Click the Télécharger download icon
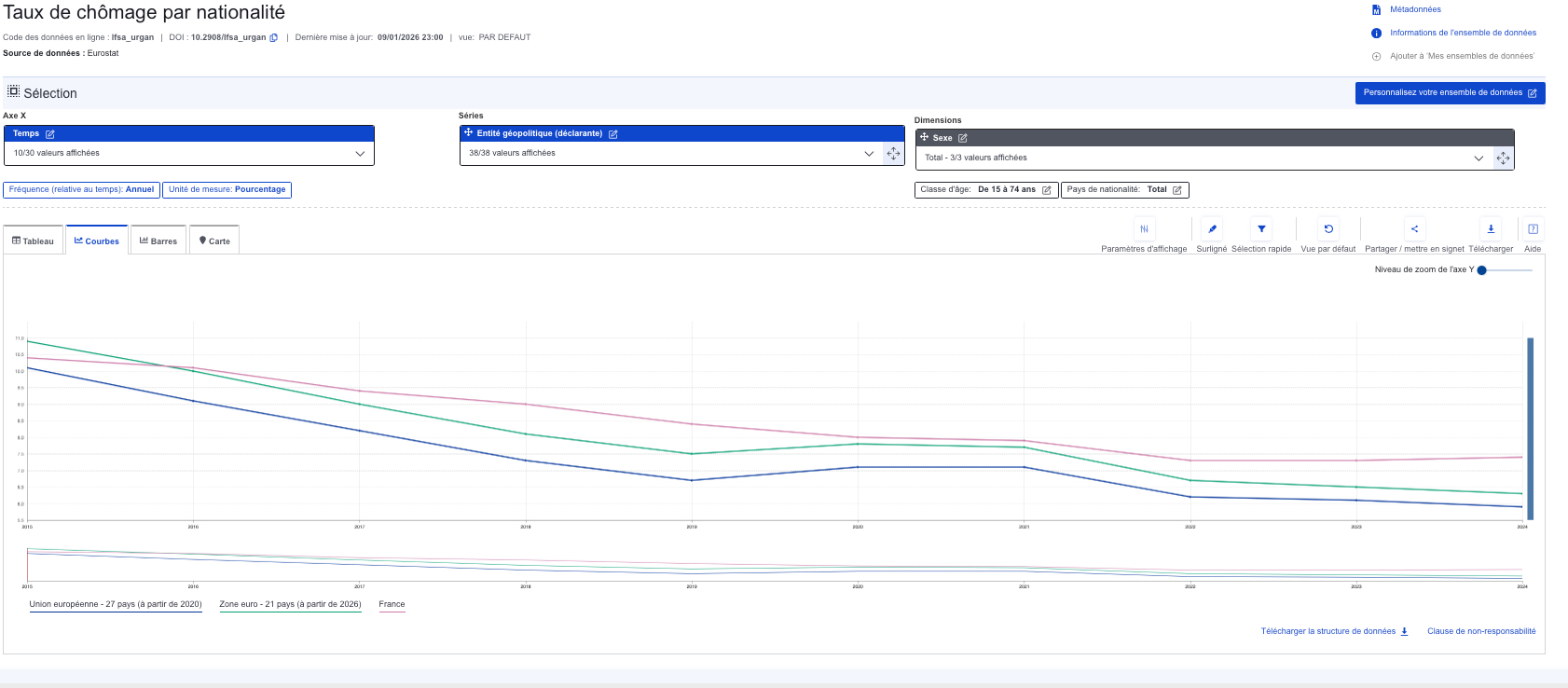1568x688 pixels. tap(1491, 229)
